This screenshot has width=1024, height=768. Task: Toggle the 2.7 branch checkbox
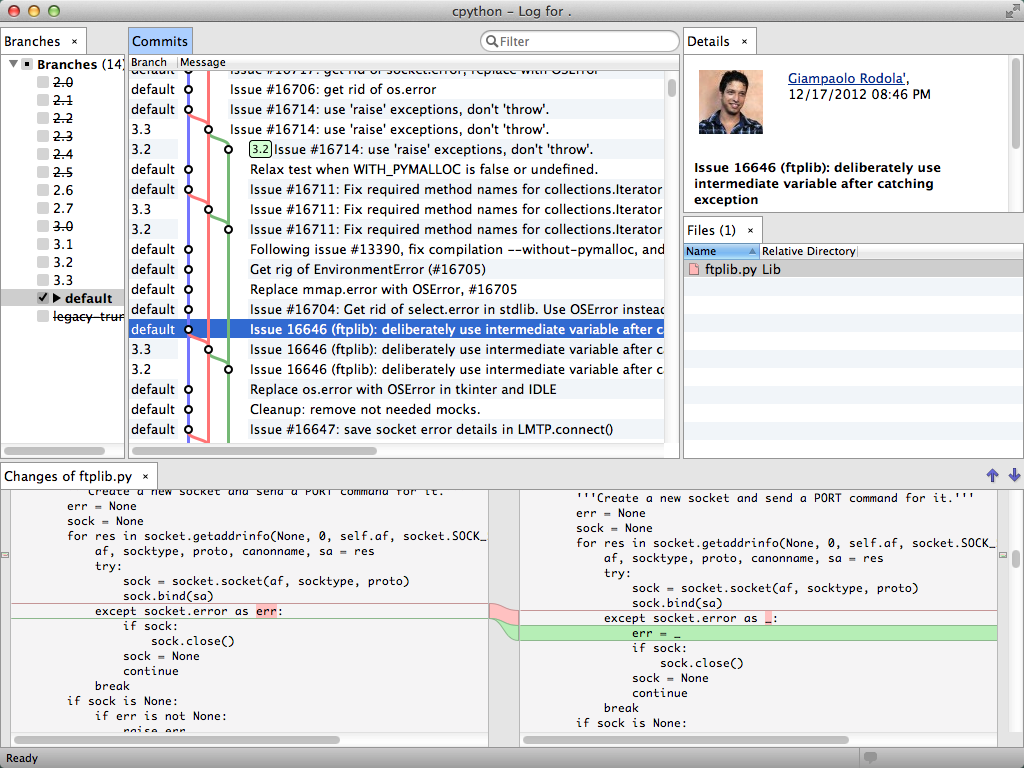point(42,208)
